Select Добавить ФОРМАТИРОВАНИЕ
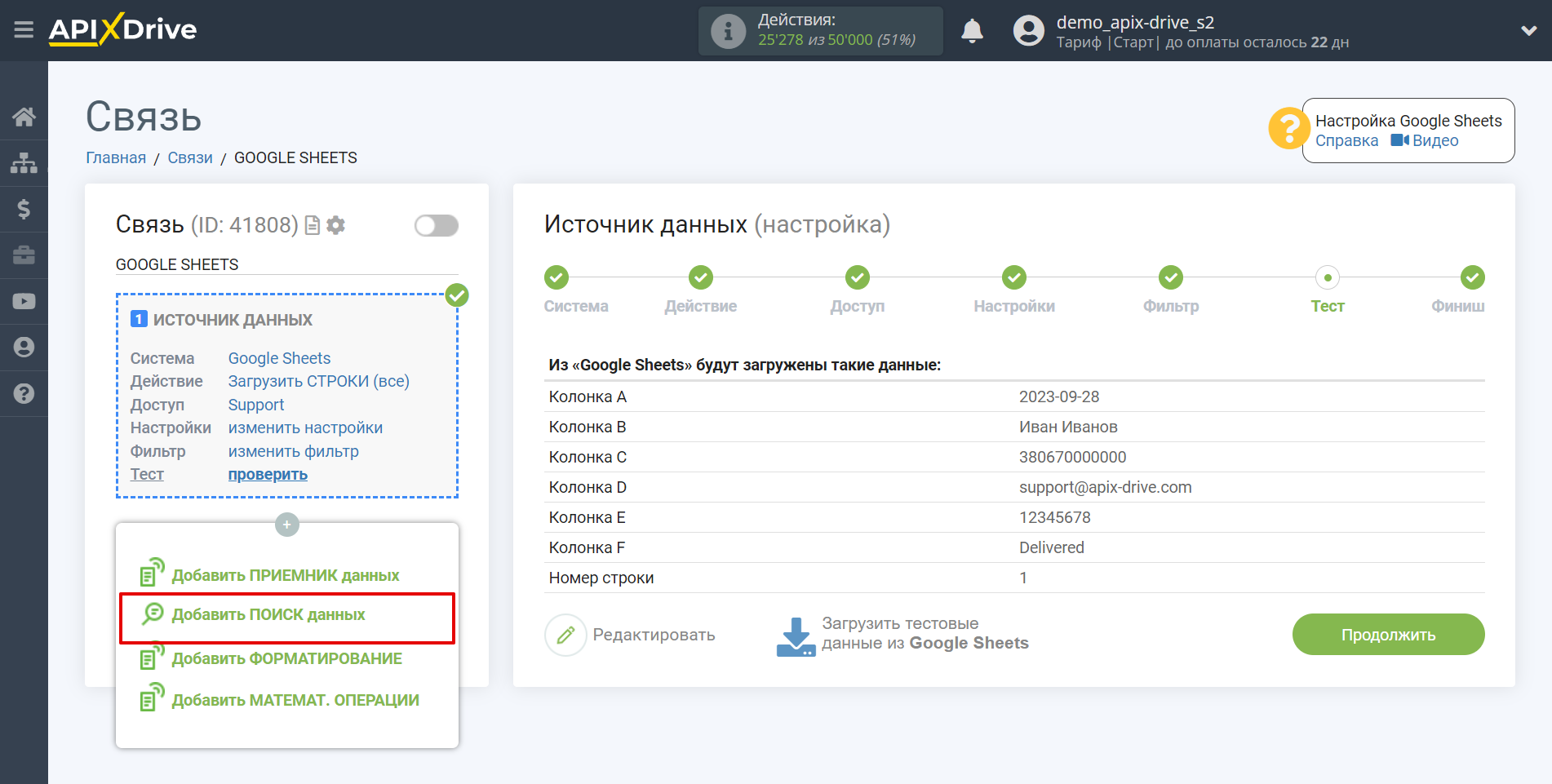1552x784 pixels. pos(271,658)
